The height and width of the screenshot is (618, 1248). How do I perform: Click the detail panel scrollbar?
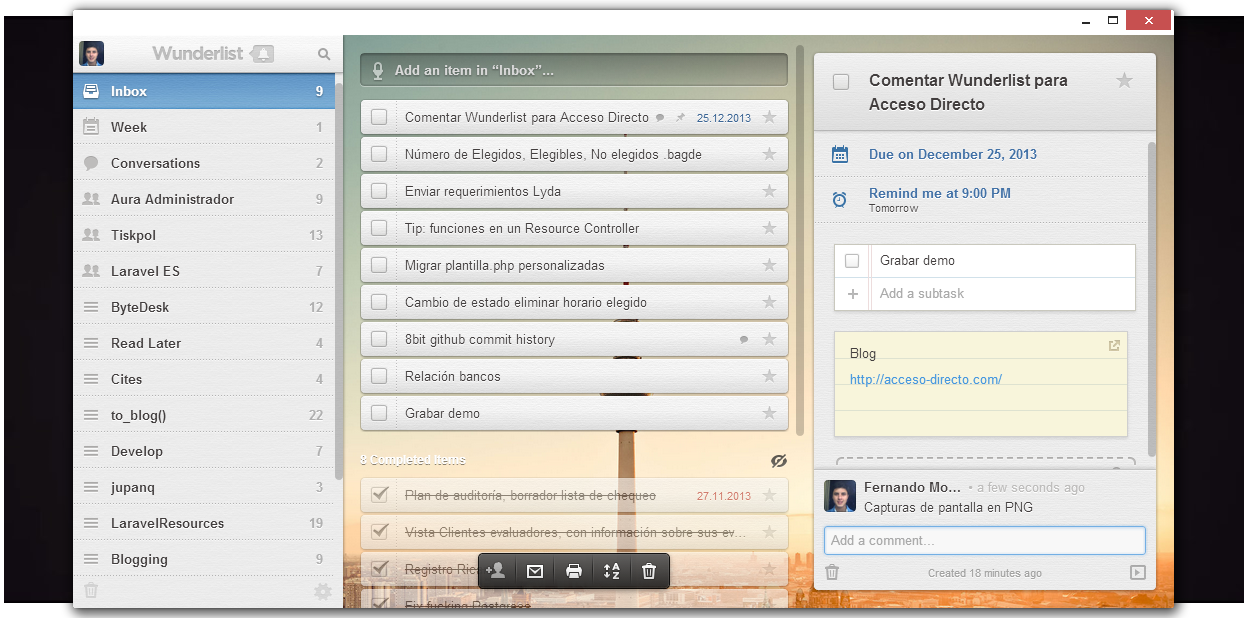click(1152, 300)
